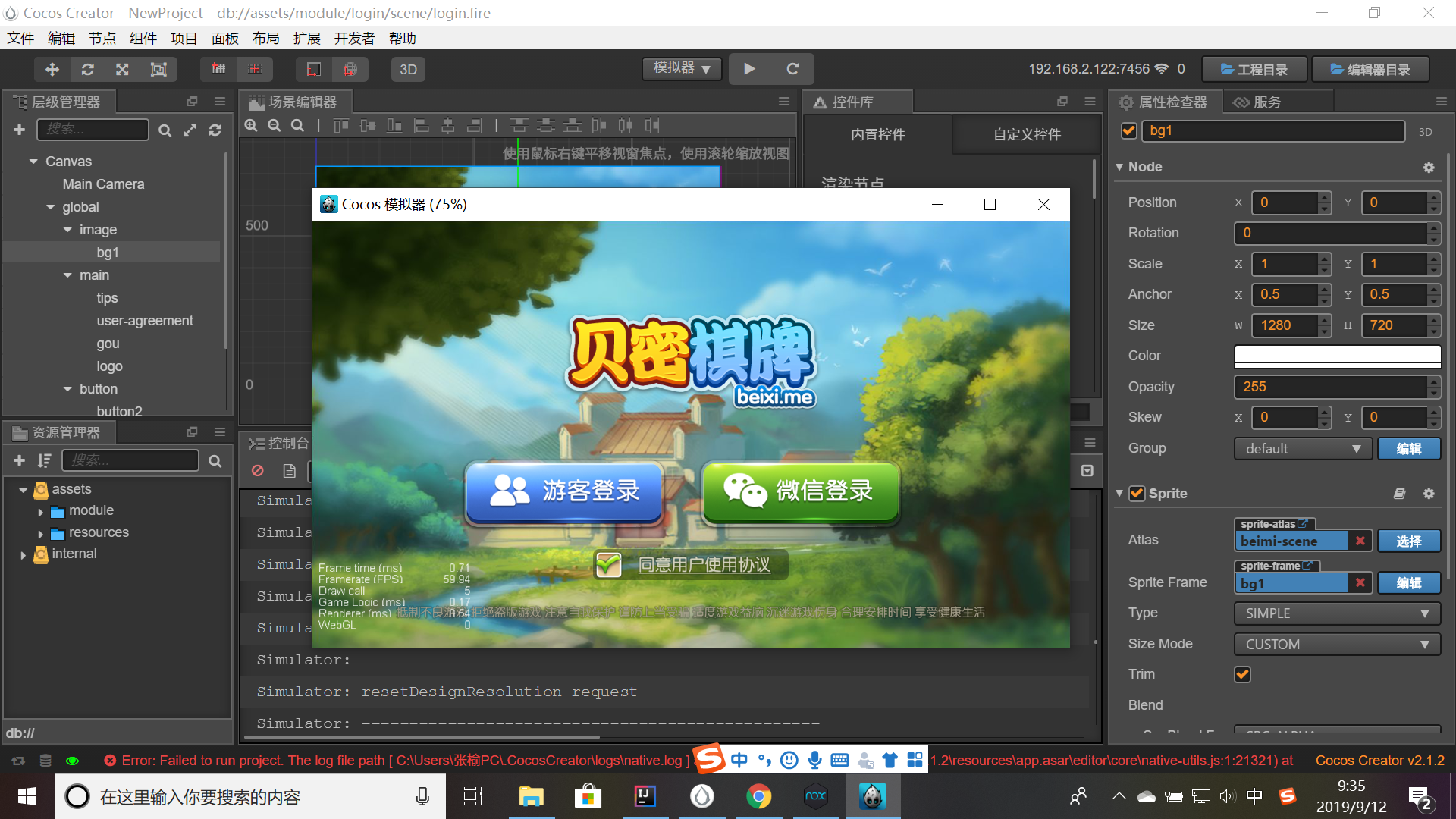Expand the module folder in assets
This screenshot has width=1456, height=819.
pyautogui.click(x=41, y=512)
